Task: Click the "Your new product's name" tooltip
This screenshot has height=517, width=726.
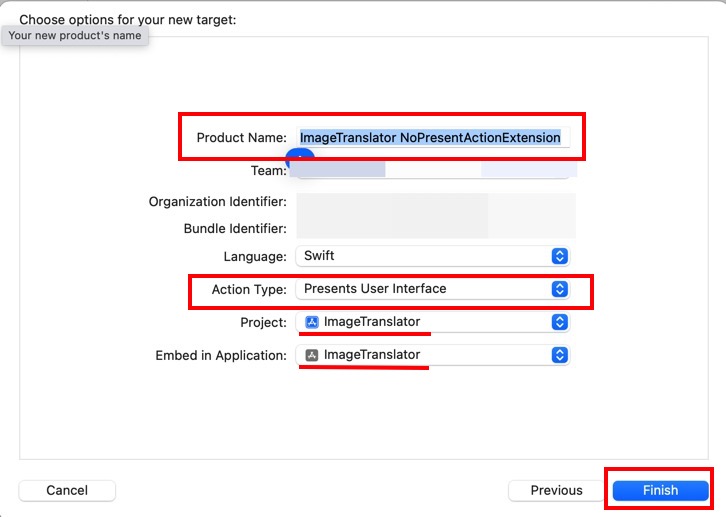Action: pyautogui.click(x=75, y=35)
